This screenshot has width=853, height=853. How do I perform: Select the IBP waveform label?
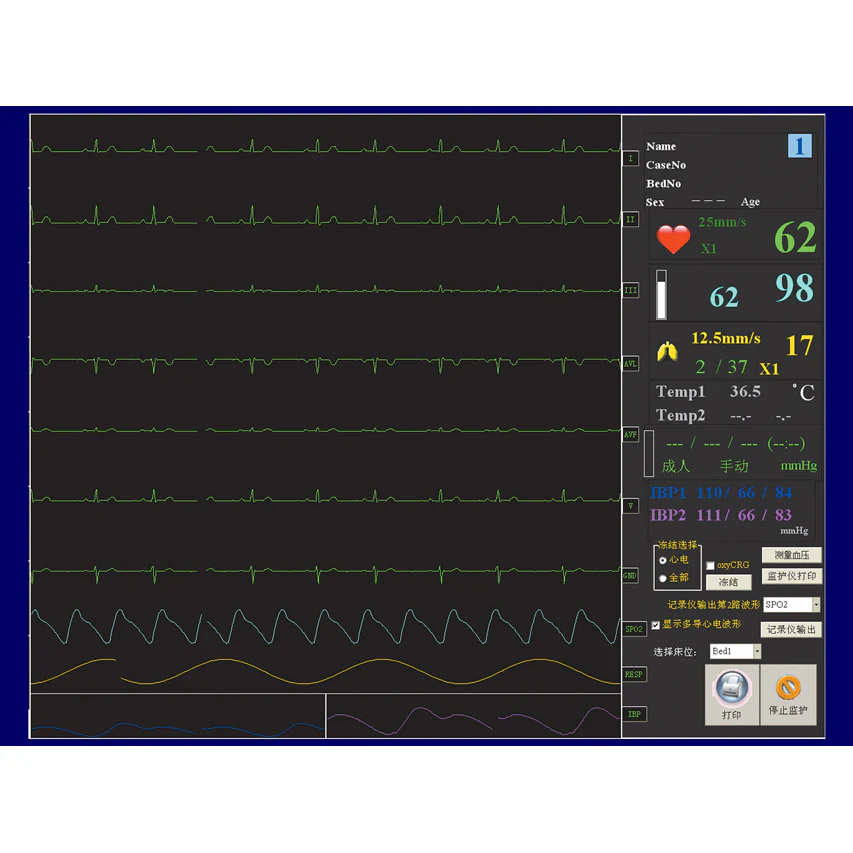tap(634, 714)
